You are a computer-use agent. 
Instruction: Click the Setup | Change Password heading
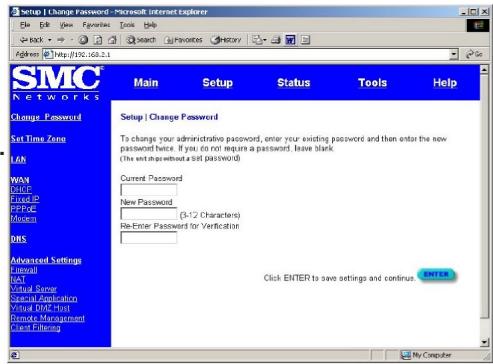point(169,117)
